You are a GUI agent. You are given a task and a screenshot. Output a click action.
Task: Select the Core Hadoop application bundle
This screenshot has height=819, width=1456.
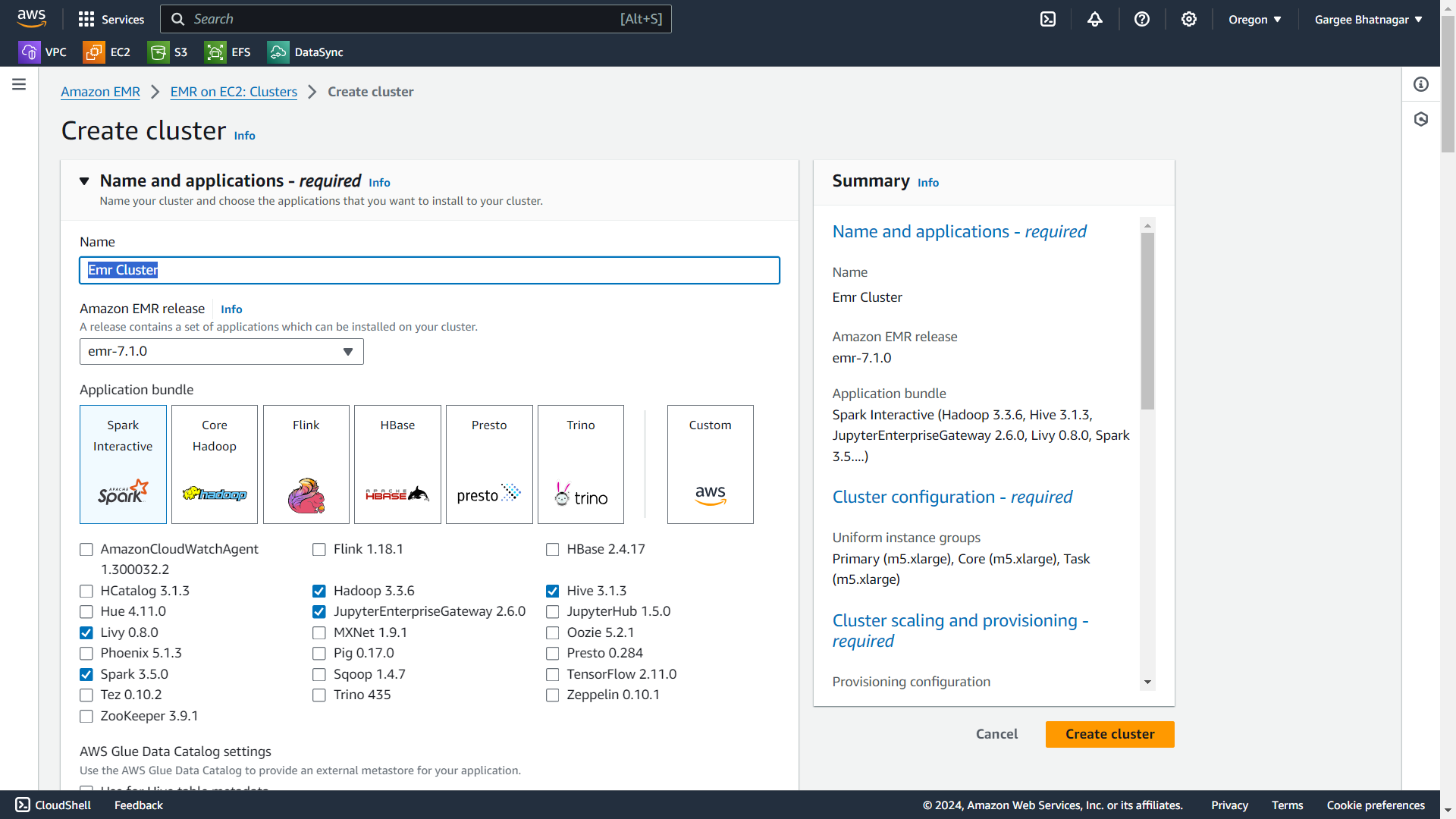(215, 464)
